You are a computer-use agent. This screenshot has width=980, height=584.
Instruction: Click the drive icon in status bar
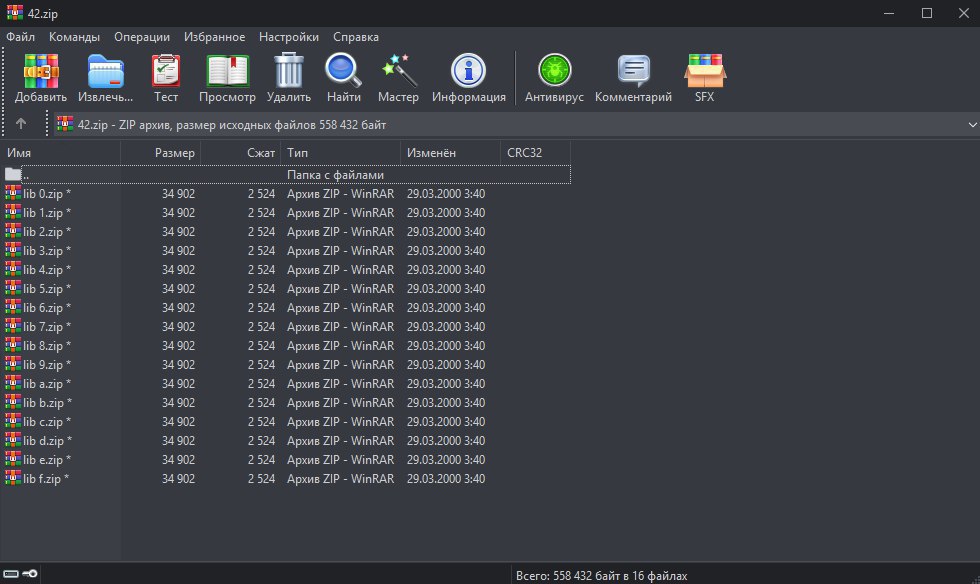pos(11,573)
